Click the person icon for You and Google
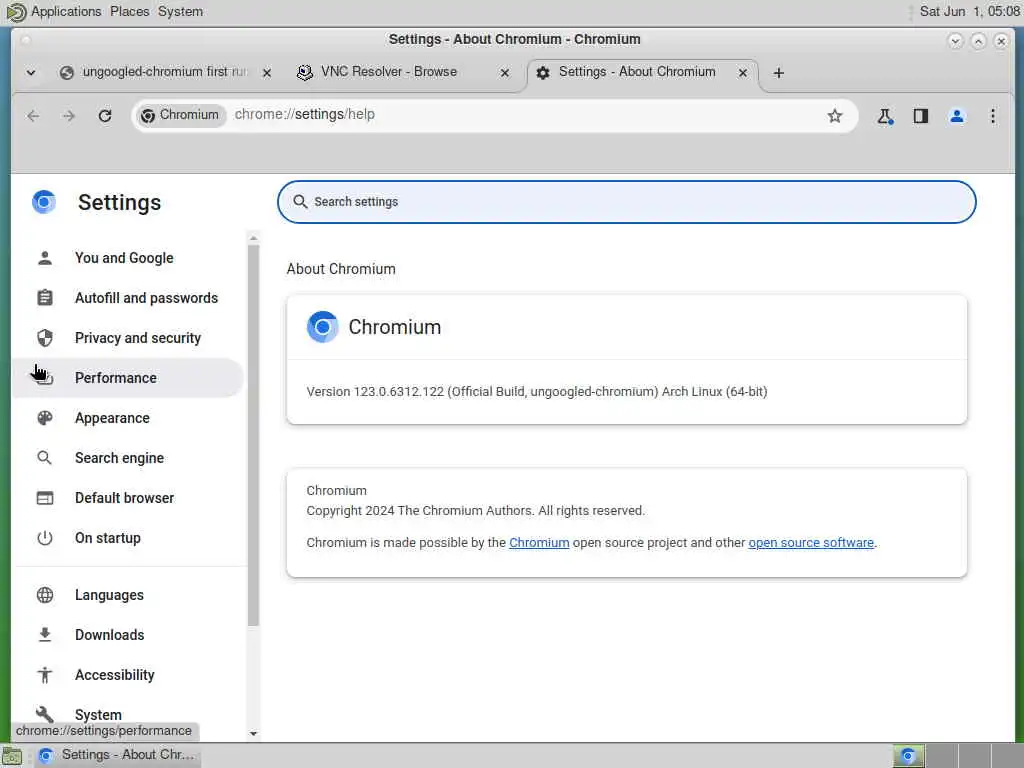This screenshot has height=768, width=1024. pos(44,258)
